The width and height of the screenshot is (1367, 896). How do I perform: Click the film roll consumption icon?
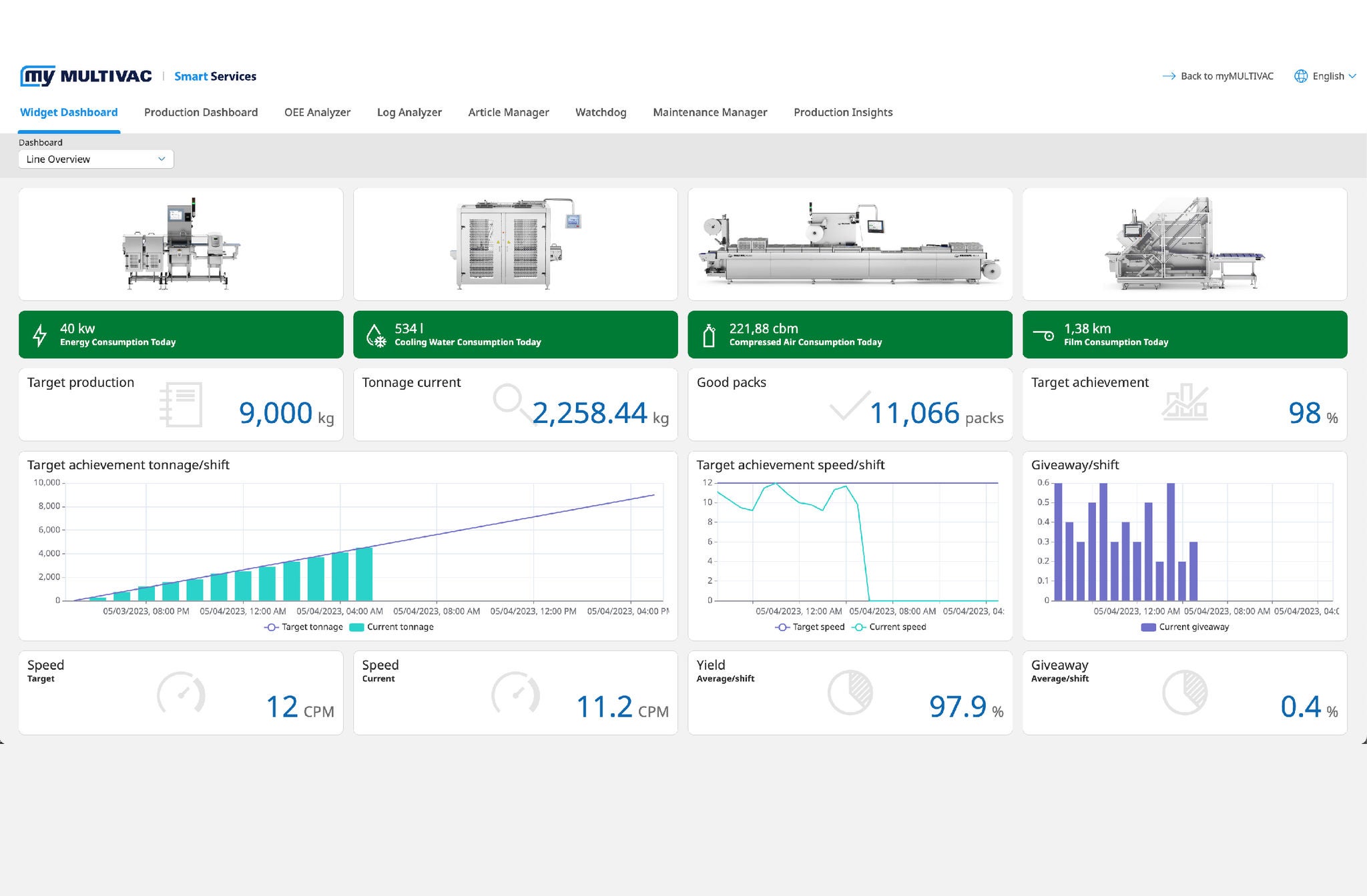(x=1043, y=335)
